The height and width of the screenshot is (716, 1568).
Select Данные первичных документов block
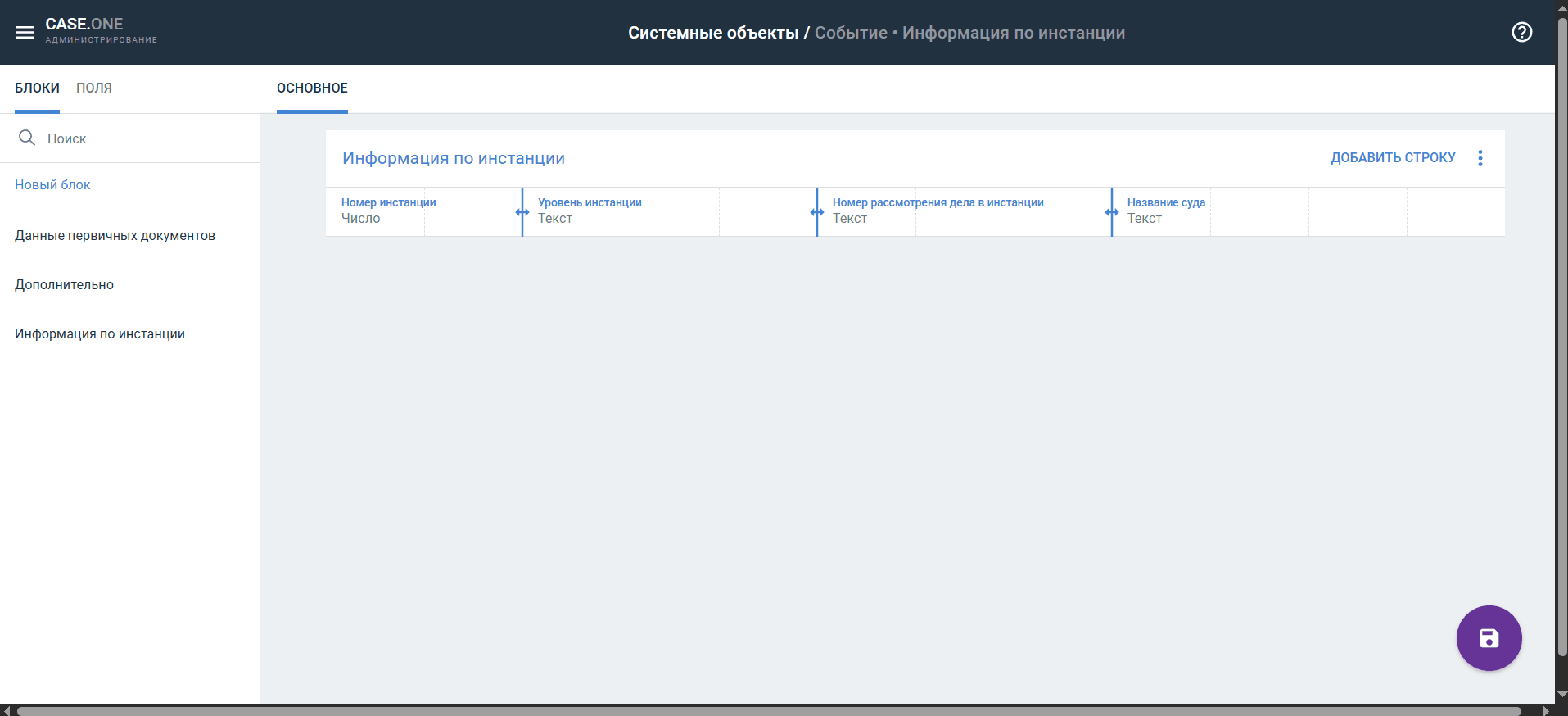click(x=115, y=235)
